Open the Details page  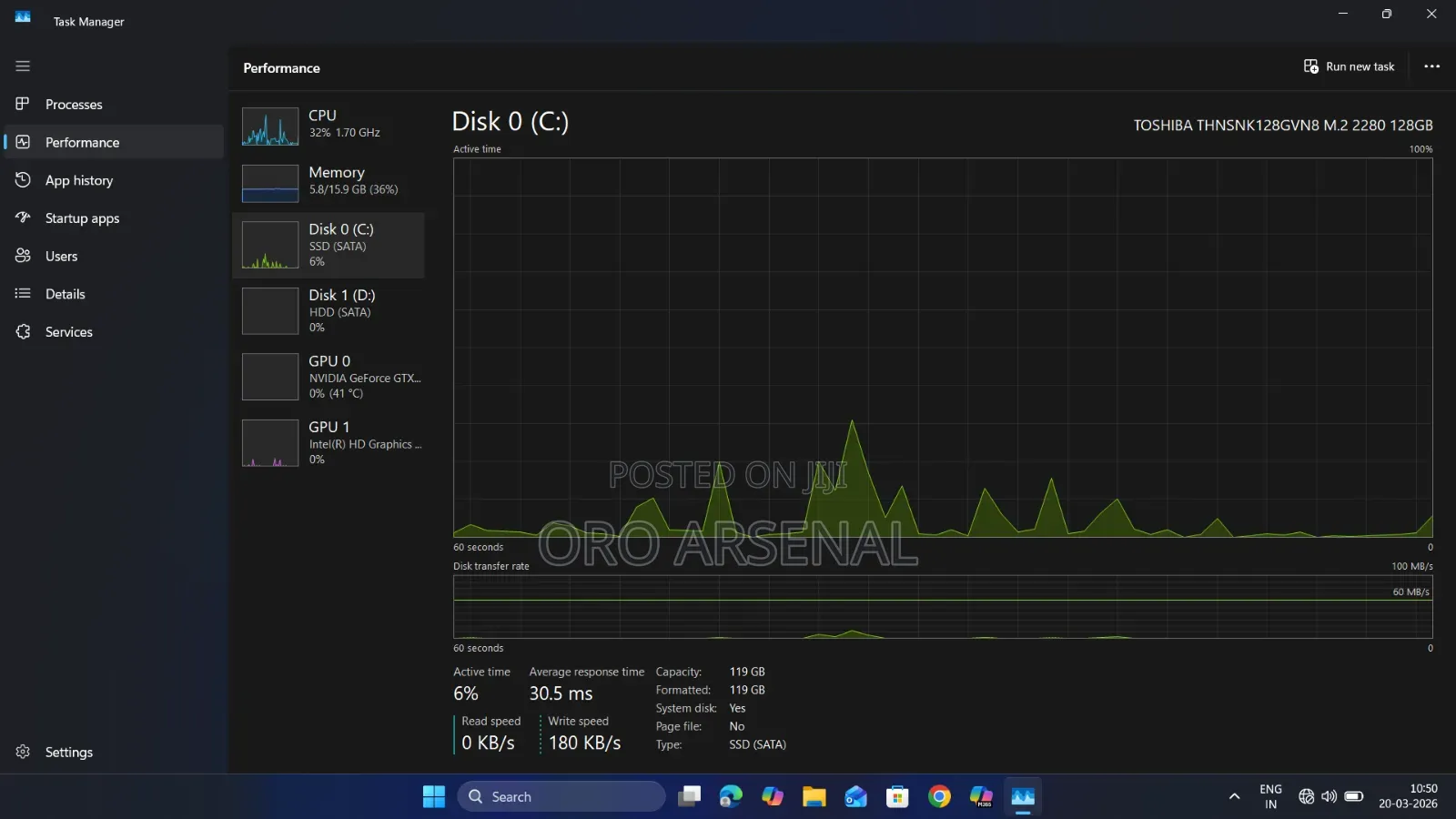click(x=115, y=293)
